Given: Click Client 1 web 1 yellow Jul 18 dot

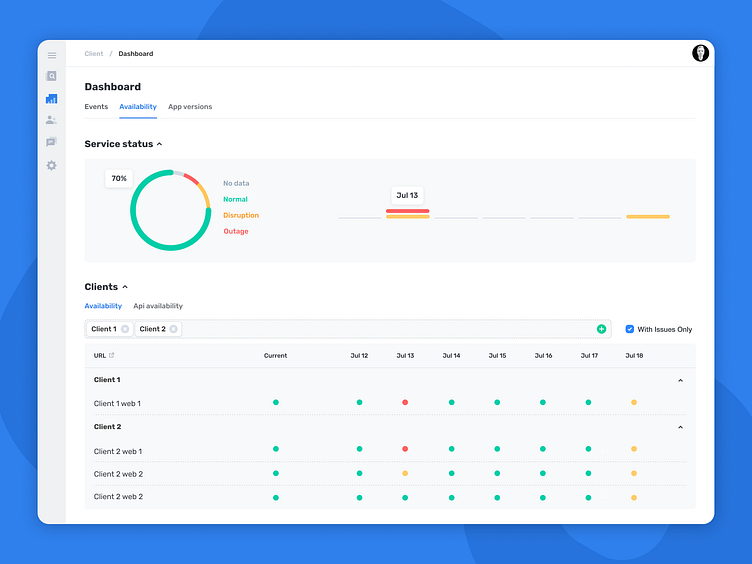Looking at the screenshot, I should [x=634, y=402].
